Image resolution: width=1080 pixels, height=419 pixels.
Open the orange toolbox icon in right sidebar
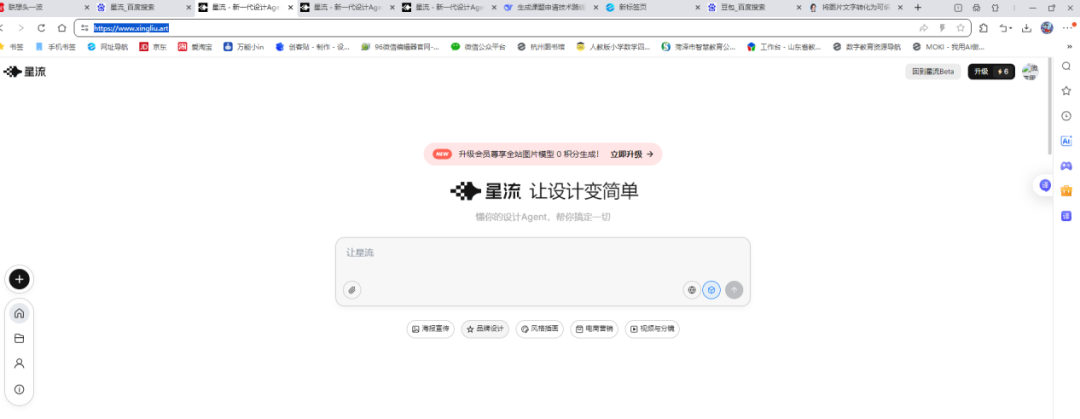coord(1066,191)
